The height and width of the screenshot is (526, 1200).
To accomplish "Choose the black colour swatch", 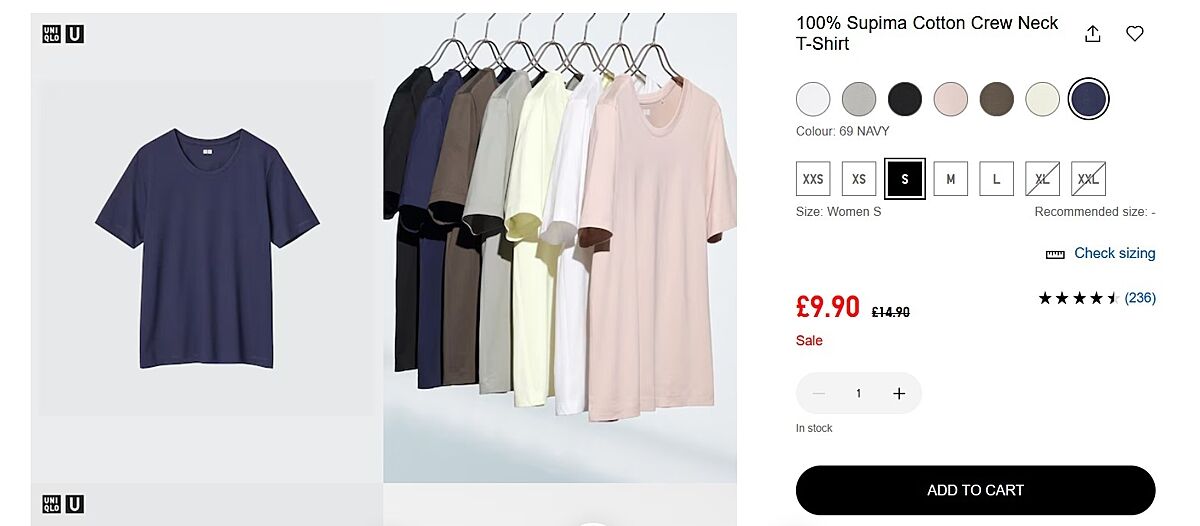I will pos(905,99).
